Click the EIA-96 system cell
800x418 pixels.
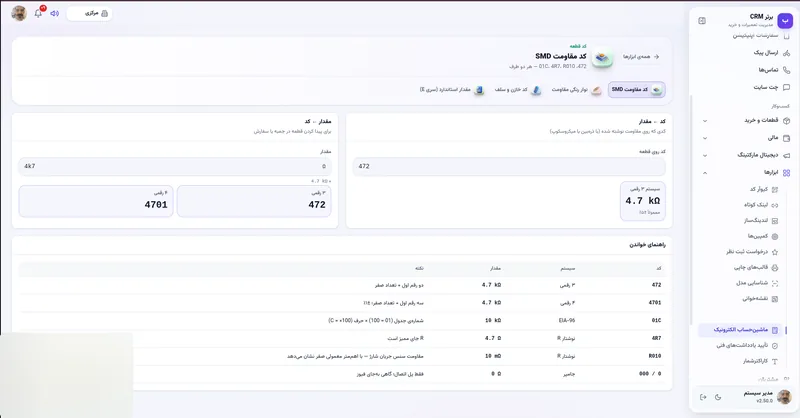pos(566,321)
